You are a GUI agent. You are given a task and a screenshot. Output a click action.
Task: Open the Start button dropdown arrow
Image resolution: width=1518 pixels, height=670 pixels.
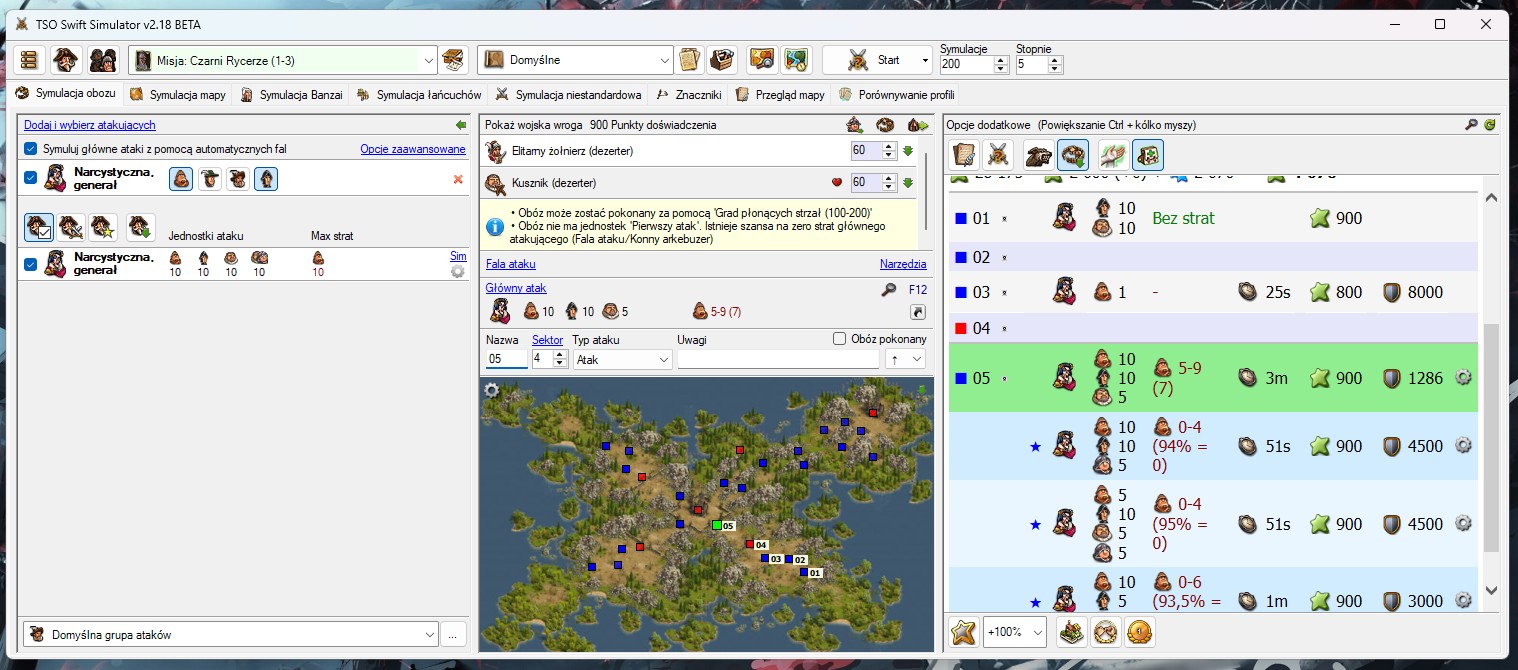pyautogui.click(x=925, y=60)
